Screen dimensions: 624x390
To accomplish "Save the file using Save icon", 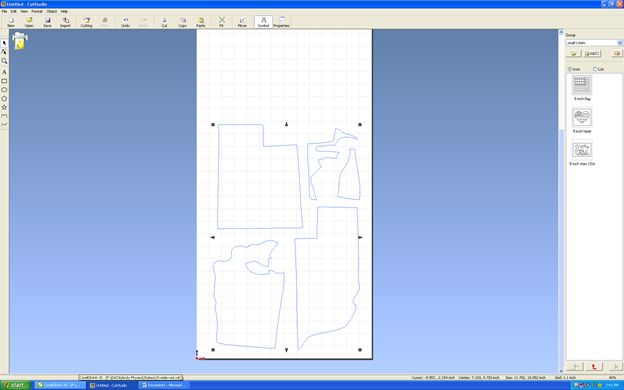I will tap(47, 22).
